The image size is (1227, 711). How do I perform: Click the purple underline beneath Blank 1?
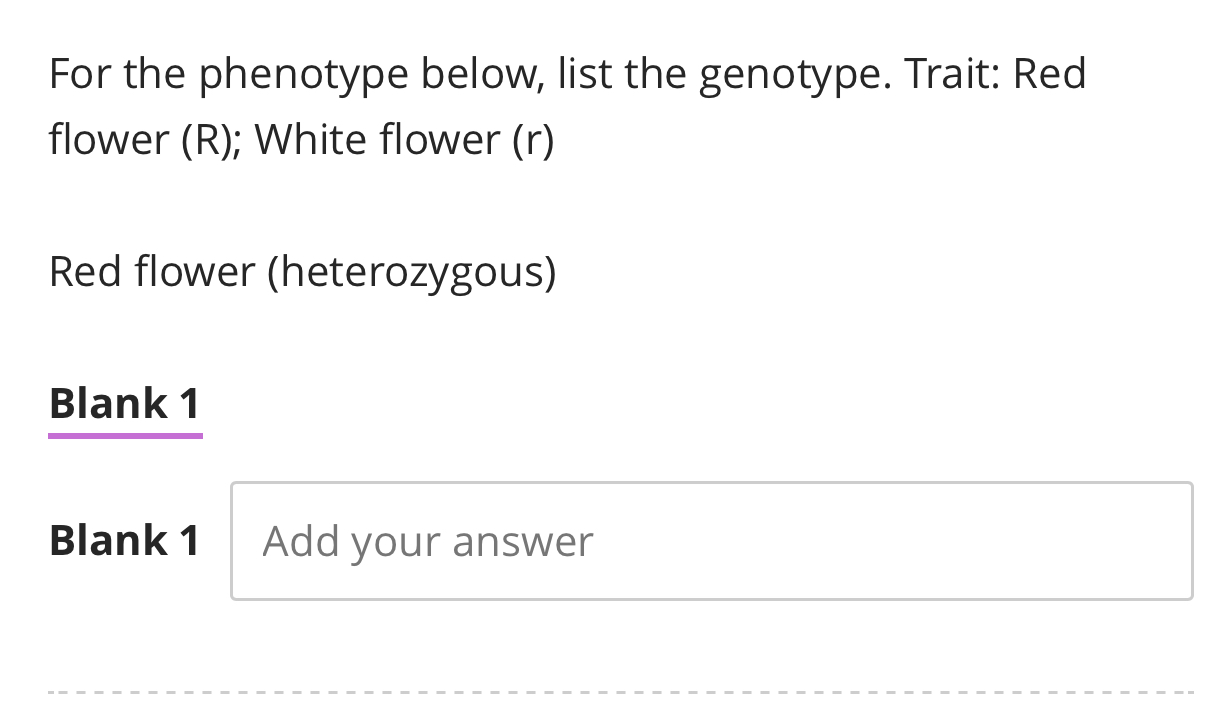(x=124, y=434)
